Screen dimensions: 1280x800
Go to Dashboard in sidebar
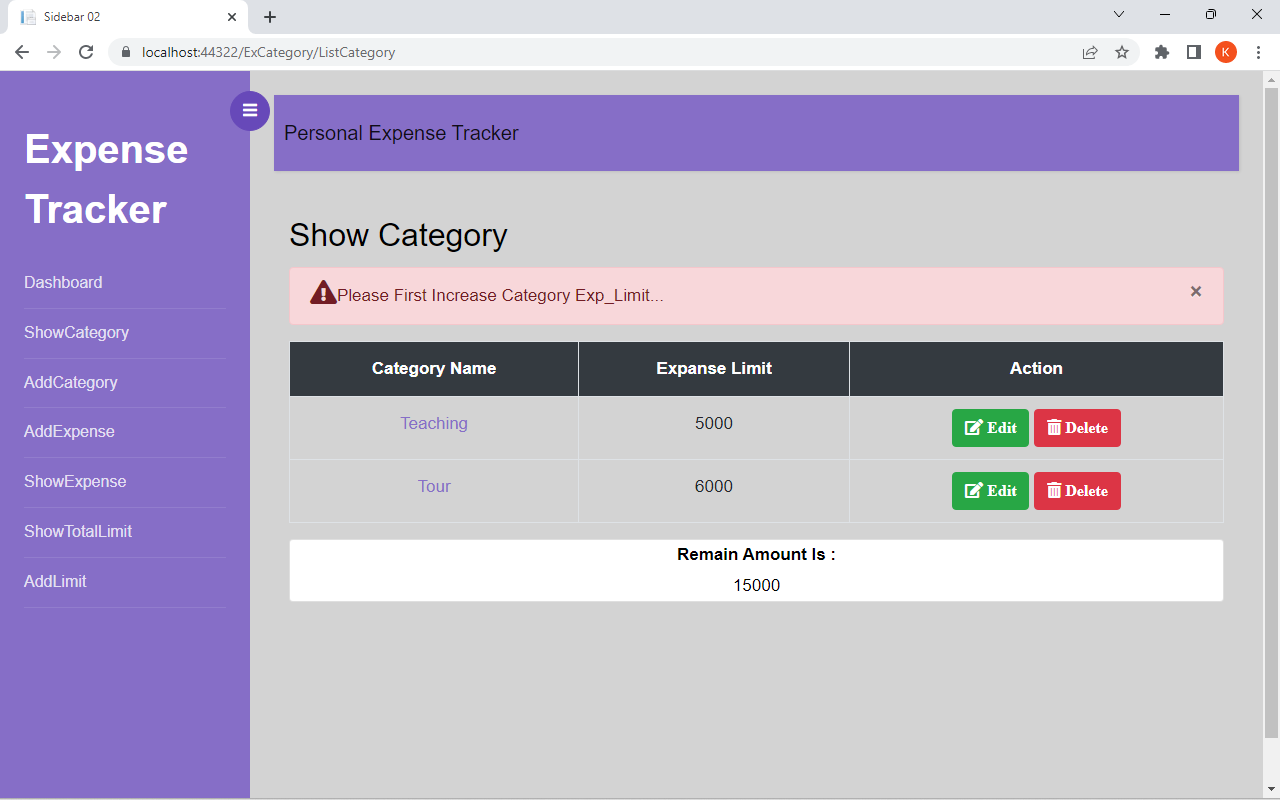click(63, 282)
